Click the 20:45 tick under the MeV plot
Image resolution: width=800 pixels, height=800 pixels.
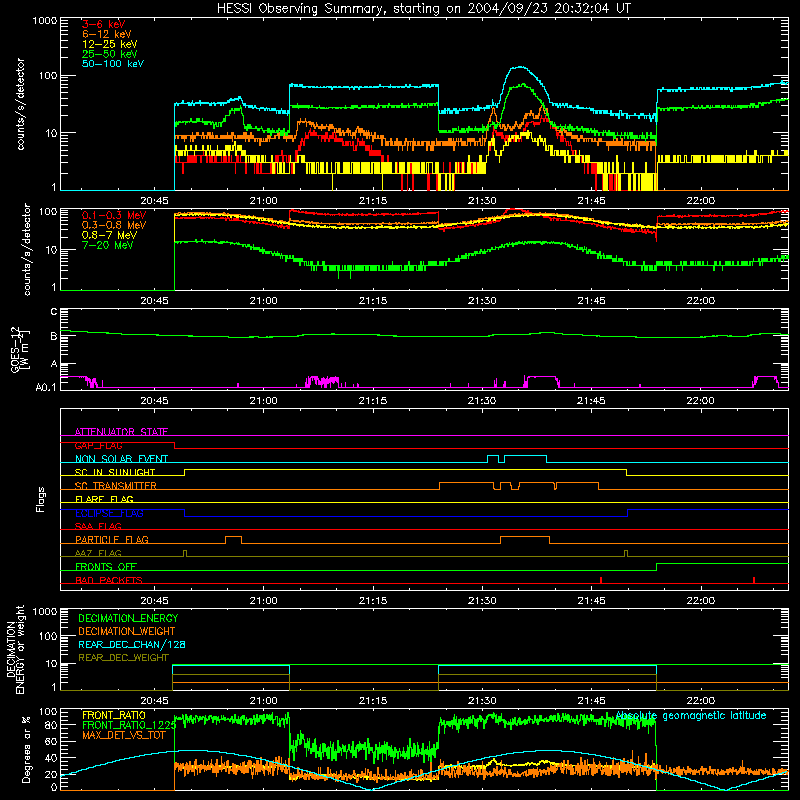155,301
